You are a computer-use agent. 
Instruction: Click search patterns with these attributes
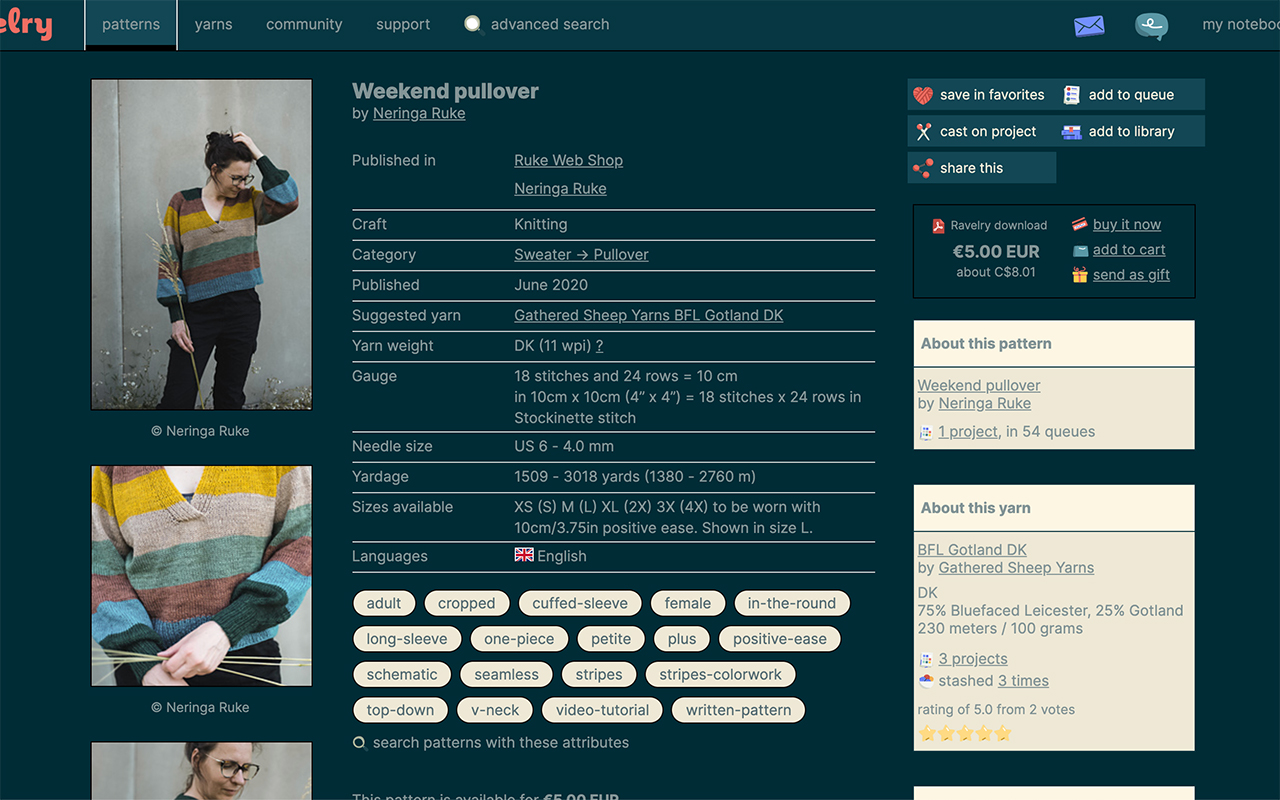[x=501, y=742]
